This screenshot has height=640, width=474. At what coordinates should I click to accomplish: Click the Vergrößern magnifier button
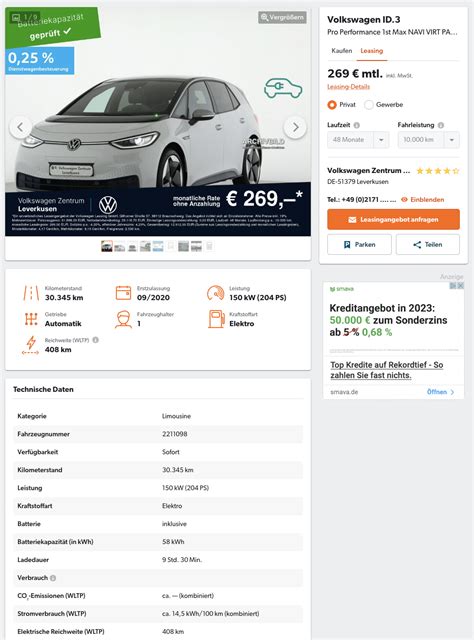click(x=282, y=17)
